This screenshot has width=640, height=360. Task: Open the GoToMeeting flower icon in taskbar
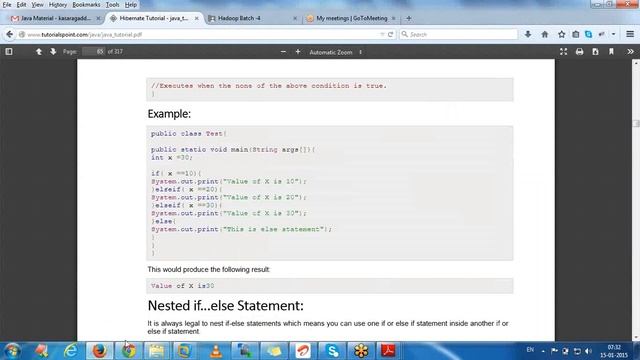(x=361, y=351)
